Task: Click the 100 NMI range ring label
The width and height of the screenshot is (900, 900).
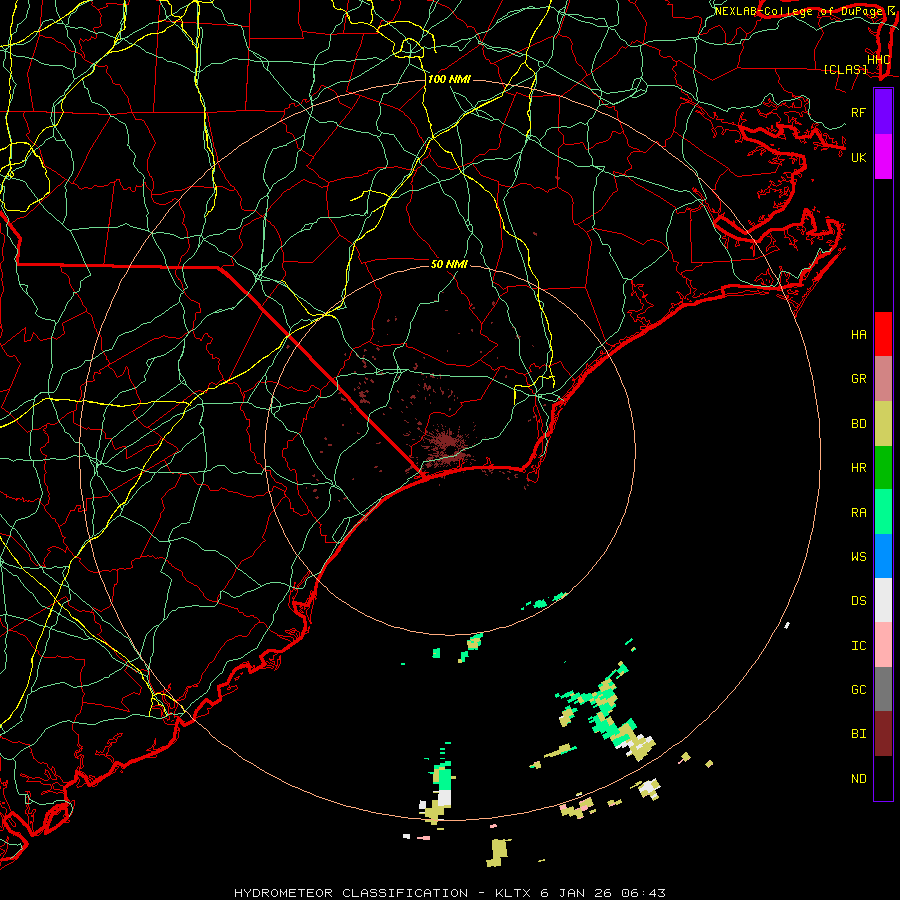Action: pyautogui.click(x=449, y=79)
